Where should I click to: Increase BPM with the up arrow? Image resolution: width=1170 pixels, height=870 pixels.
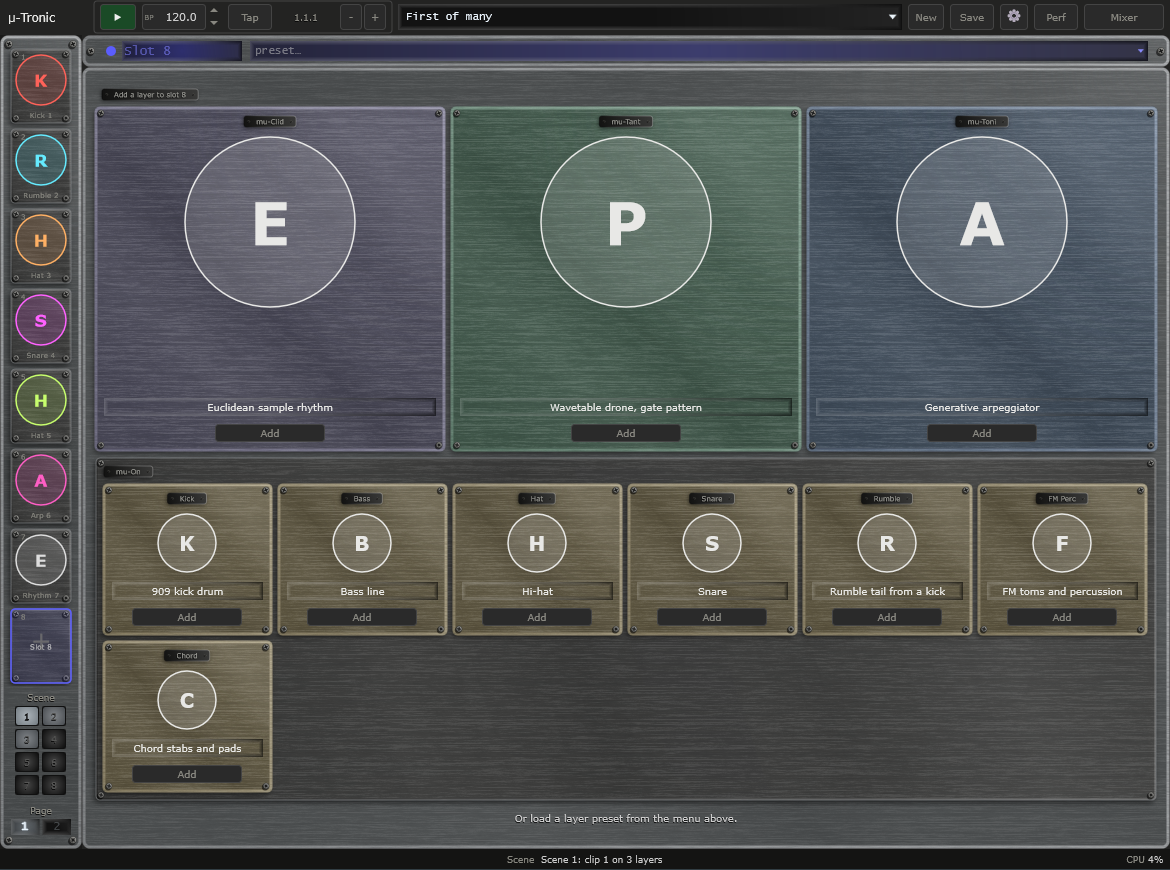click(214, 10)
